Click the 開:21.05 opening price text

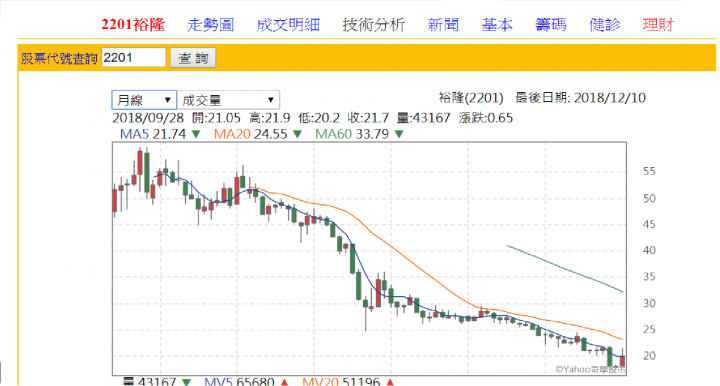[x=216, y=118]
